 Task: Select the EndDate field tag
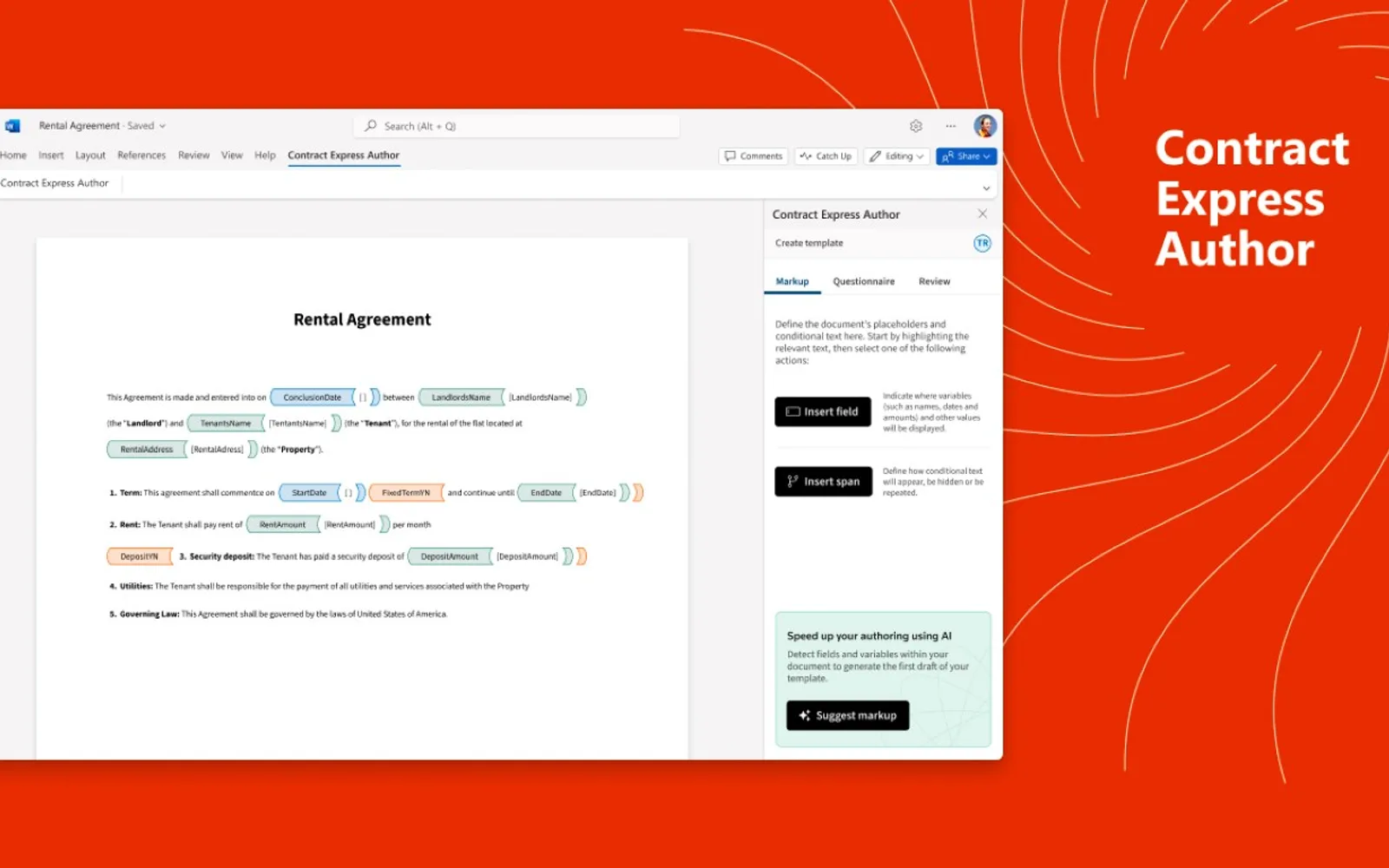[546, 492]
